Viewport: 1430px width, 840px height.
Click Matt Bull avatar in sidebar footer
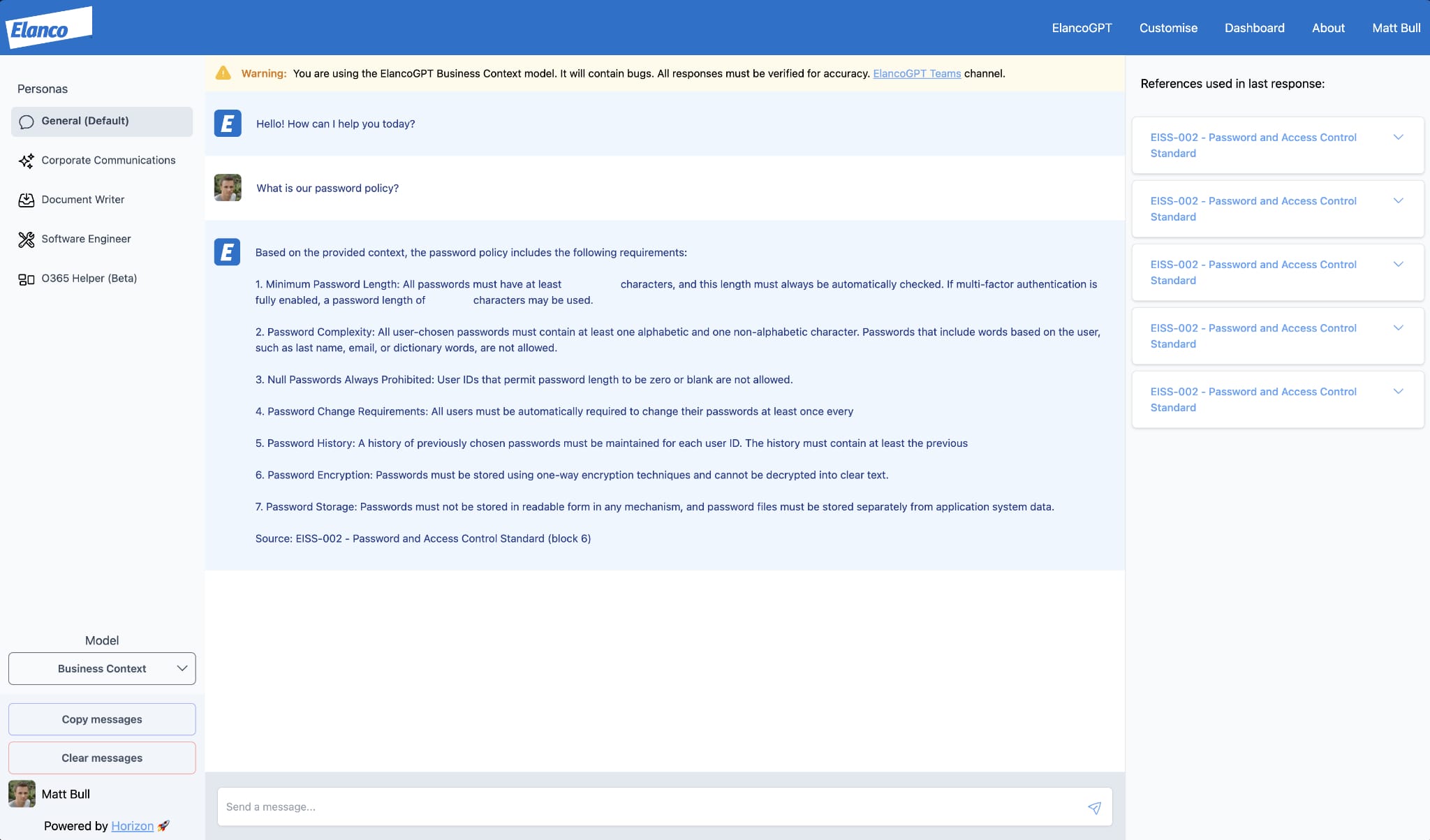pyautogui.click(x=22, y=794)
